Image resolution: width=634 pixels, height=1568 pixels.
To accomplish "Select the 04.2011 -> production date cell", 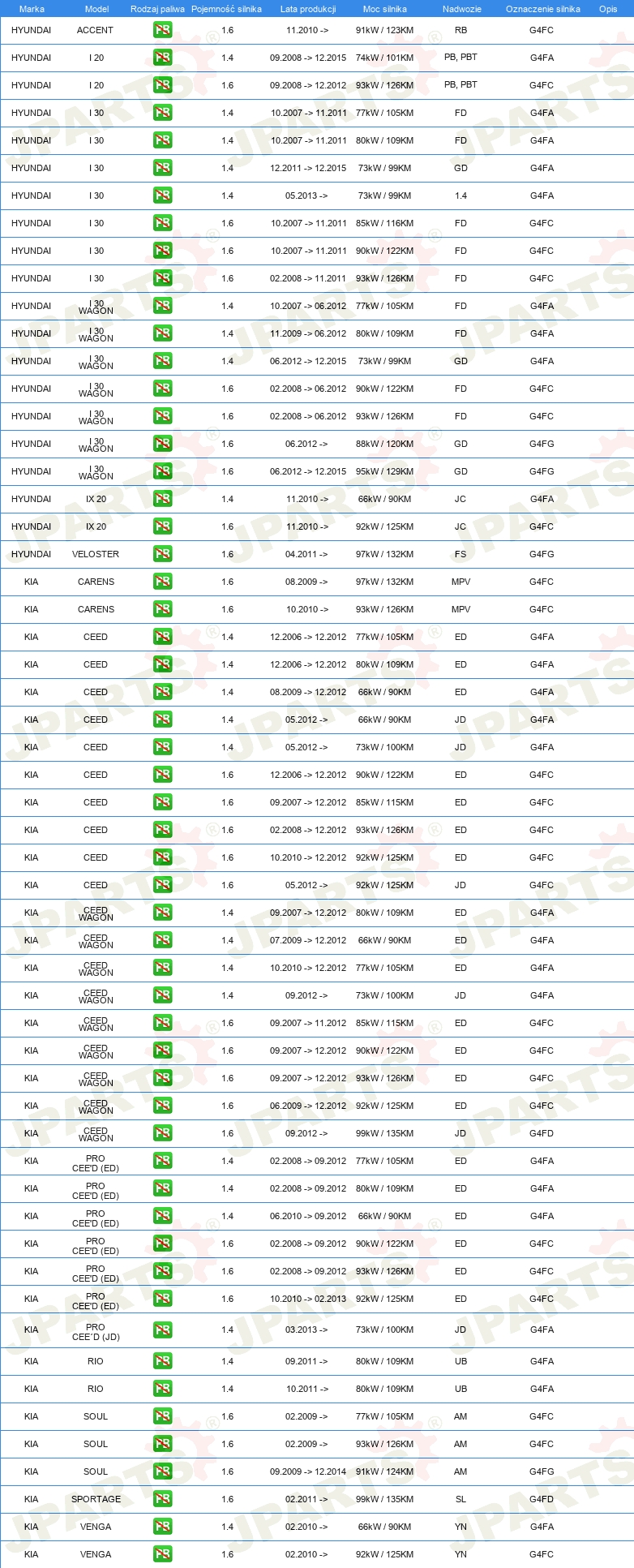I will click(x=306, y=554).
